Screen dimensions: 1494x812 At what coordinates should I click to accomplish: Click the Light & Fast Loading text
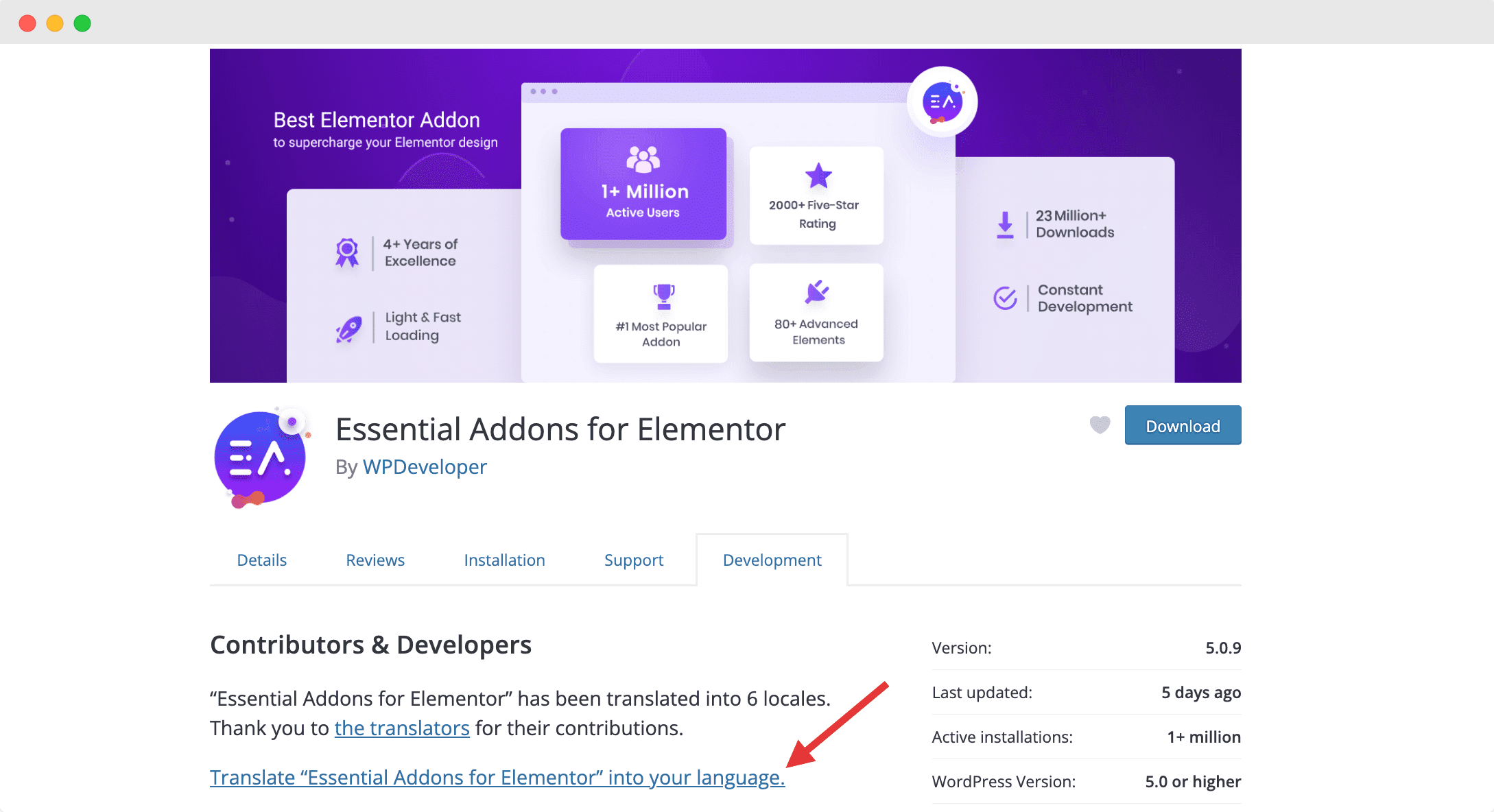[423, 326]
